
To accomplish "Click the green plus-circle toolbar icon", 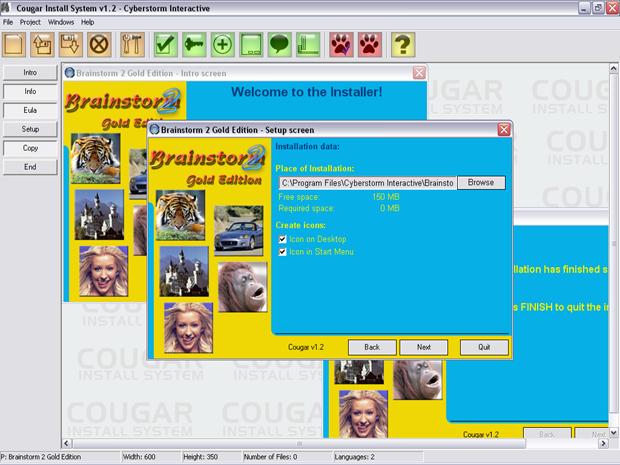I will point(223,44).
